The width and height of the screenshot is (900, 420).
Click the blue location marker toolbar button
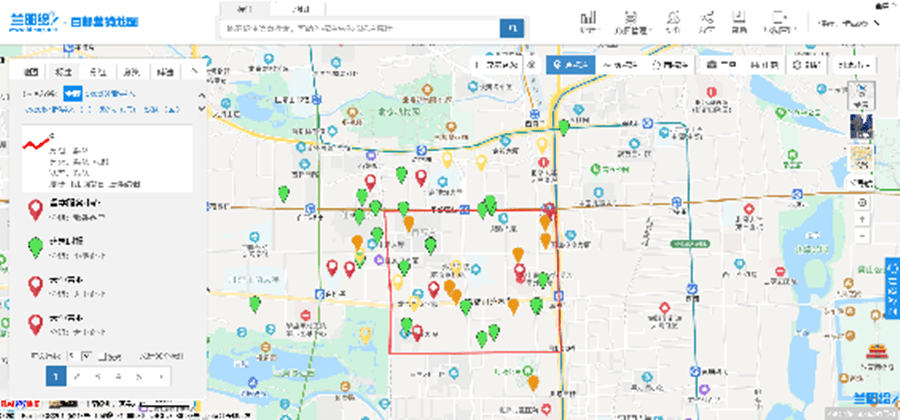[570, 65]
